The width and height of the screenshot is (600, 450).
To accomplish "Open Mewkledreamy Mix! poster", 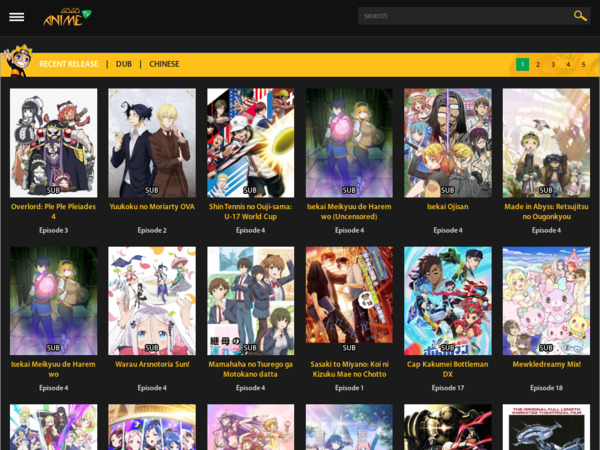I will pos(546,300).
